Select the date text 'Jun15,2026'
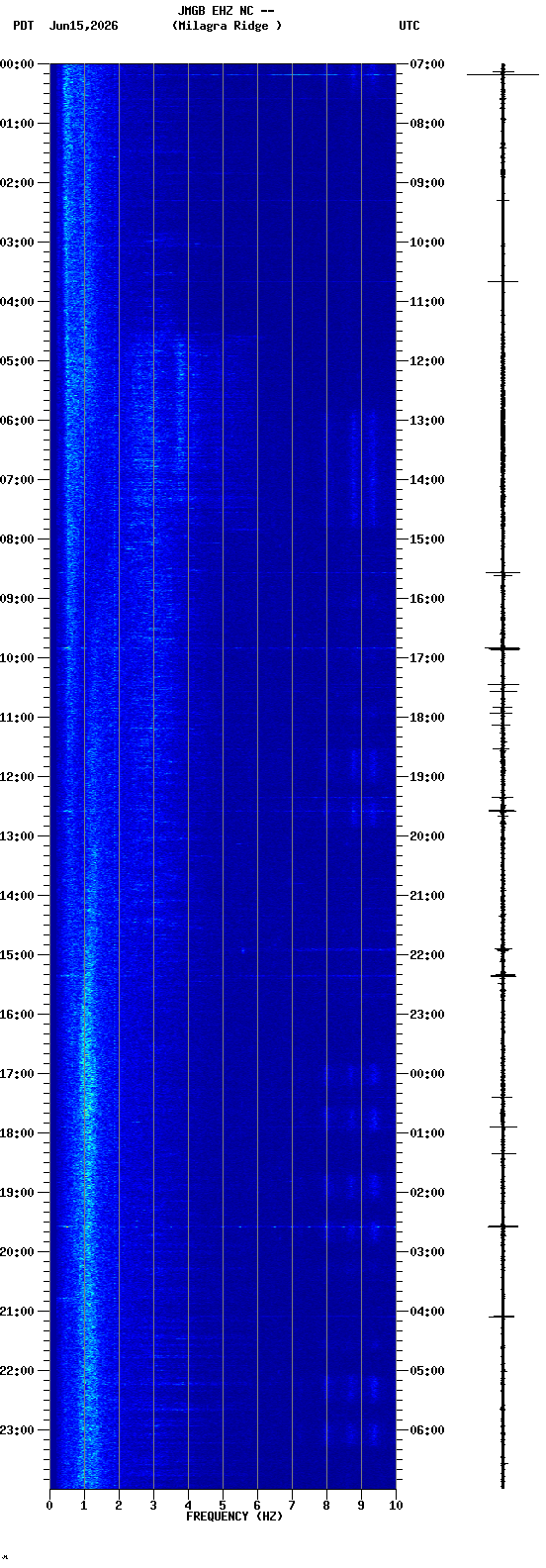This screenshot has height=1568, width=546. point(83,26)
